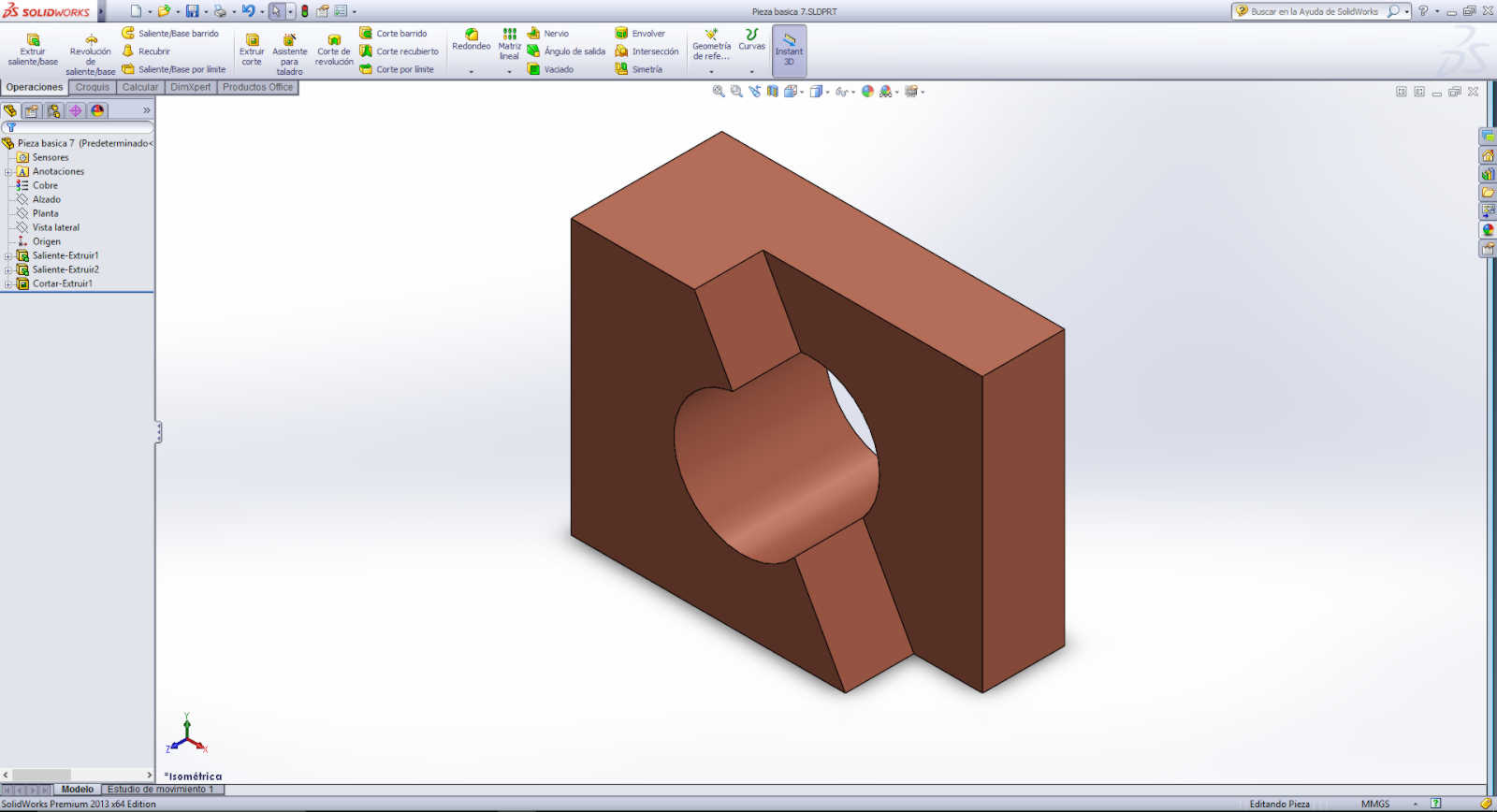Click the Rebuild traffic light icon
Viewport: 1497px width, 812px height.
pos(304,11)
